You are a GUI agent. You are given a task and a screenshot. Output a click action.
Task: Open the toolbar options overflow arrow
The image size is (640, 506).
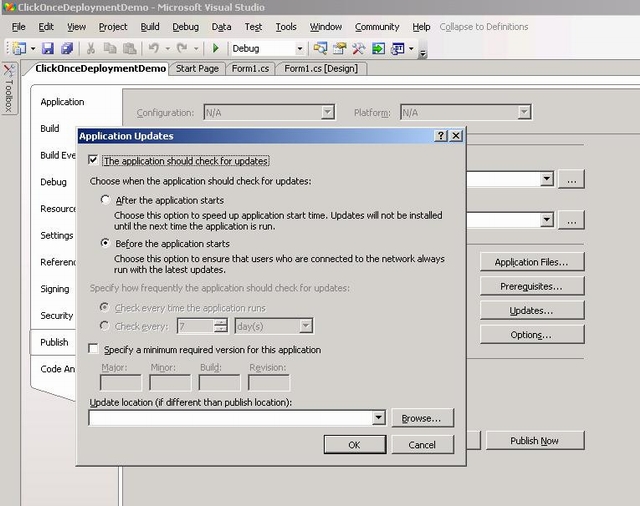423,52
